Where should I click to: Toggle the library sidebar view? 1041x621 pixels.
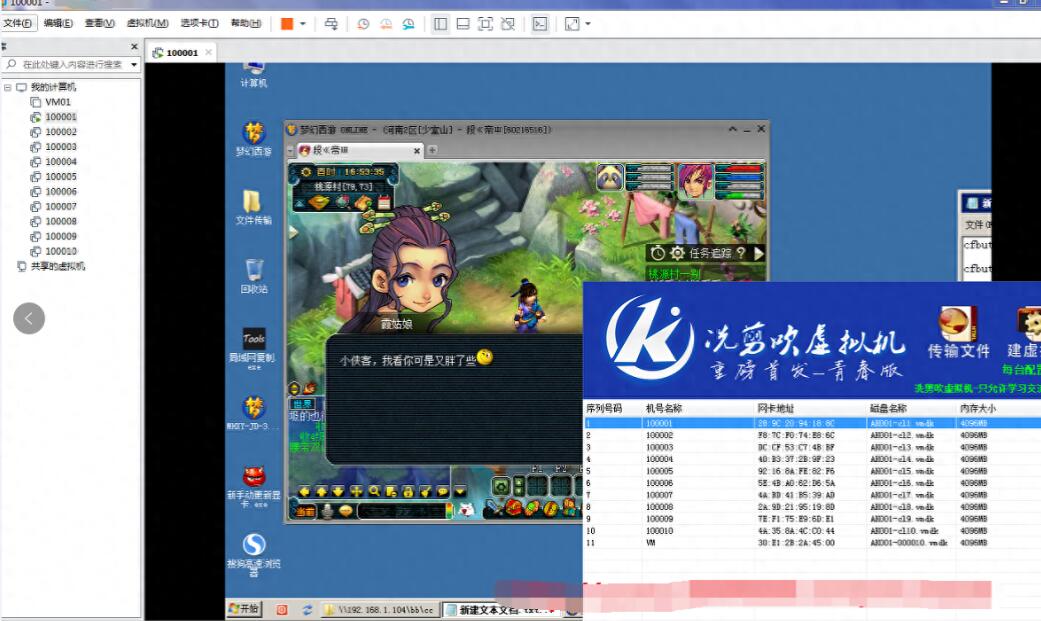pyautogui.click(x=440, y=24)
